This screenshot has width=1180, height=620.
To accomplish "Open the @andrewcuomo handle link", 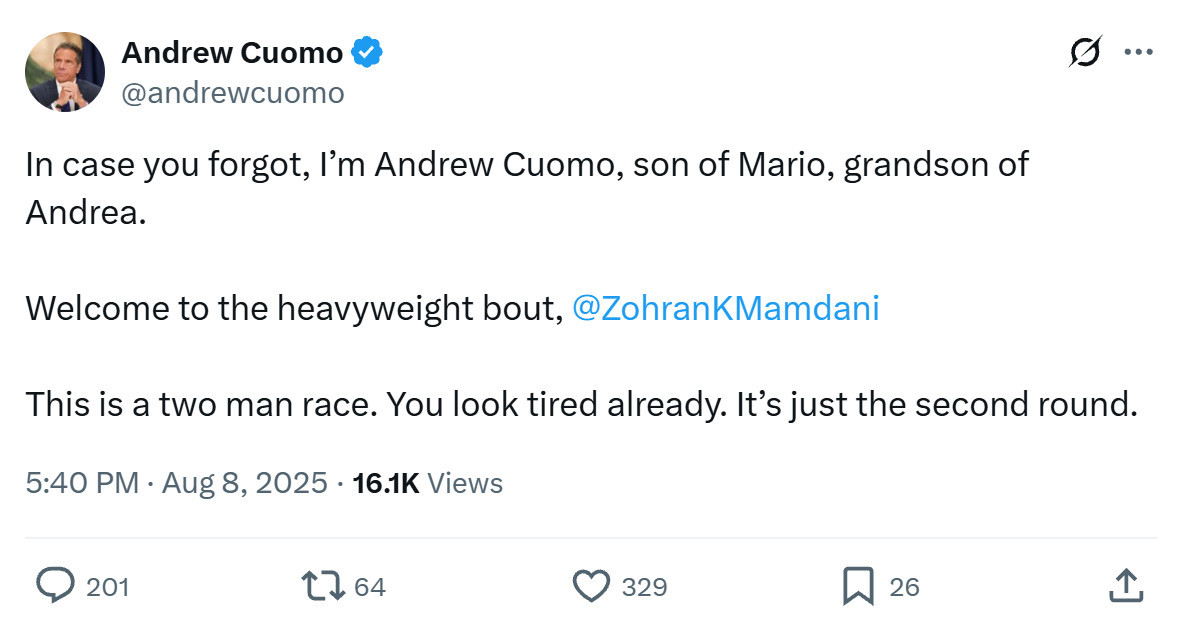I will (233, 93).
